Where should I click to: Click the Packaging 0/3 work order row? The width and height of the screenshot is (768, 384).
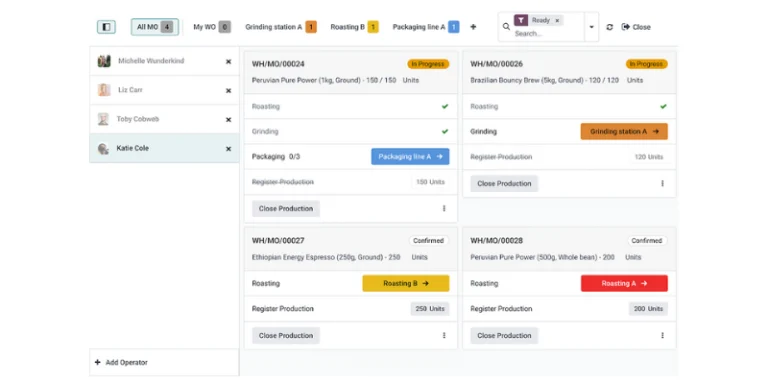(351, 157)
